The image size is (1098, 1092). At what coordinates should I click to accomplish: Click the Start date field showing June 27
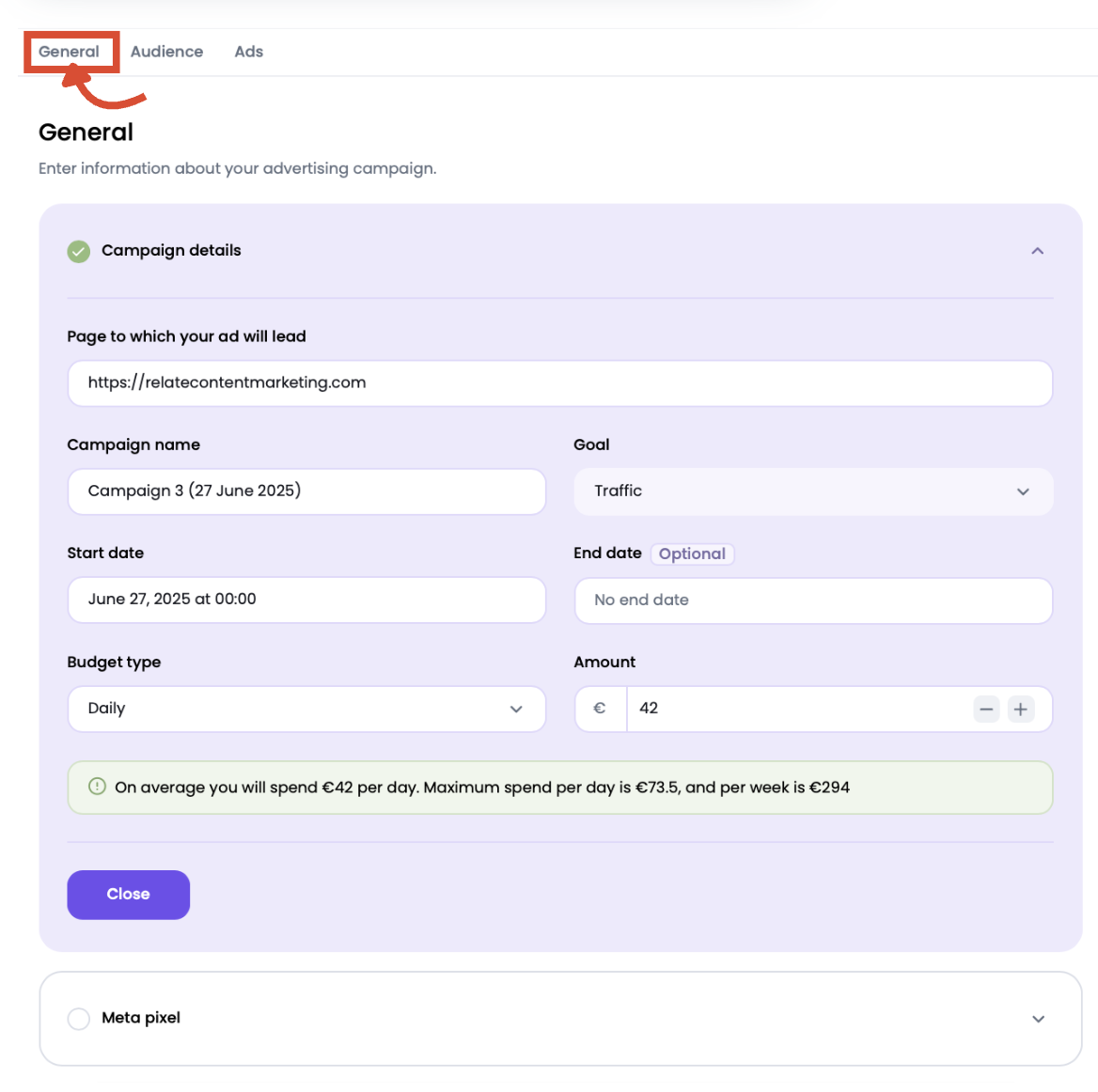[x=306, y=600]
